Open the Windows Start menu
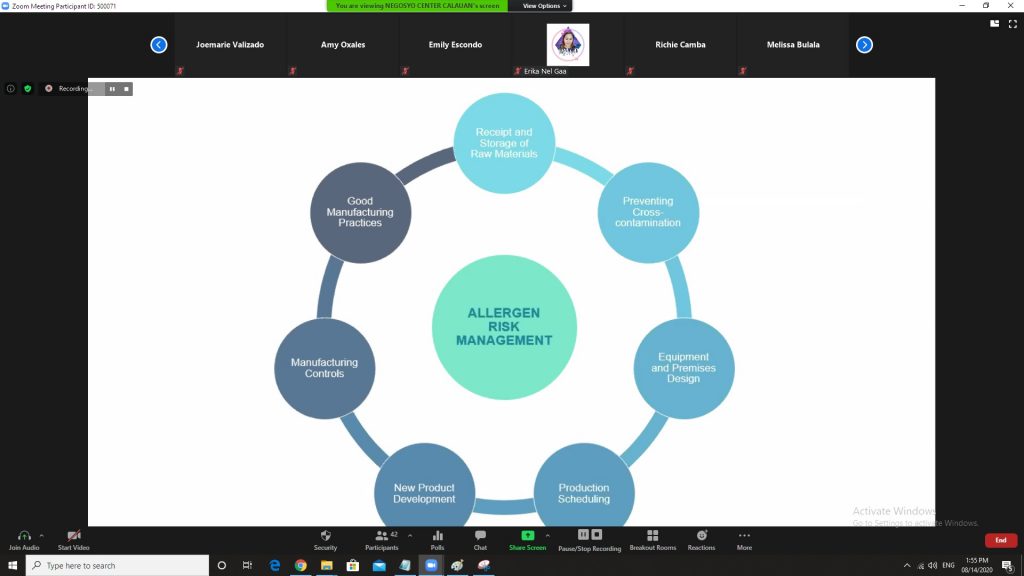 pos(11,565)
